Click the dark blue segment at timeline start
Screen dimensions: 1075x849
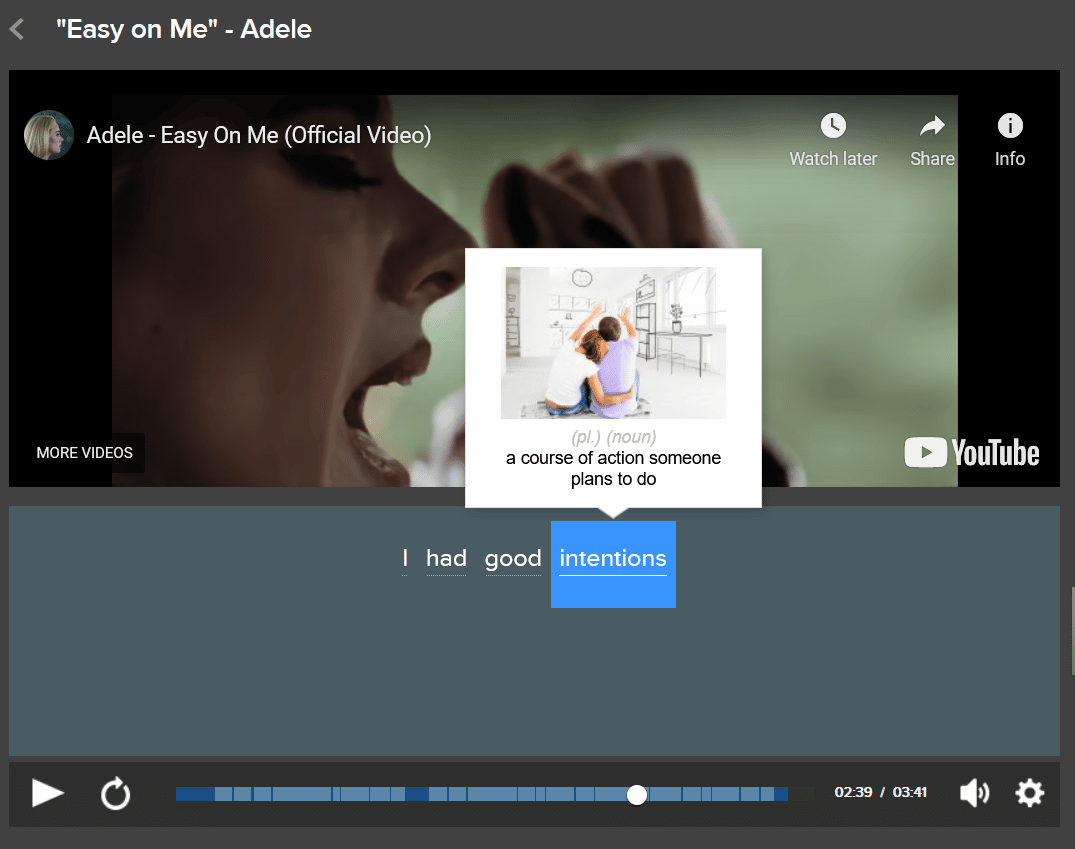click(x=194, y=794)
